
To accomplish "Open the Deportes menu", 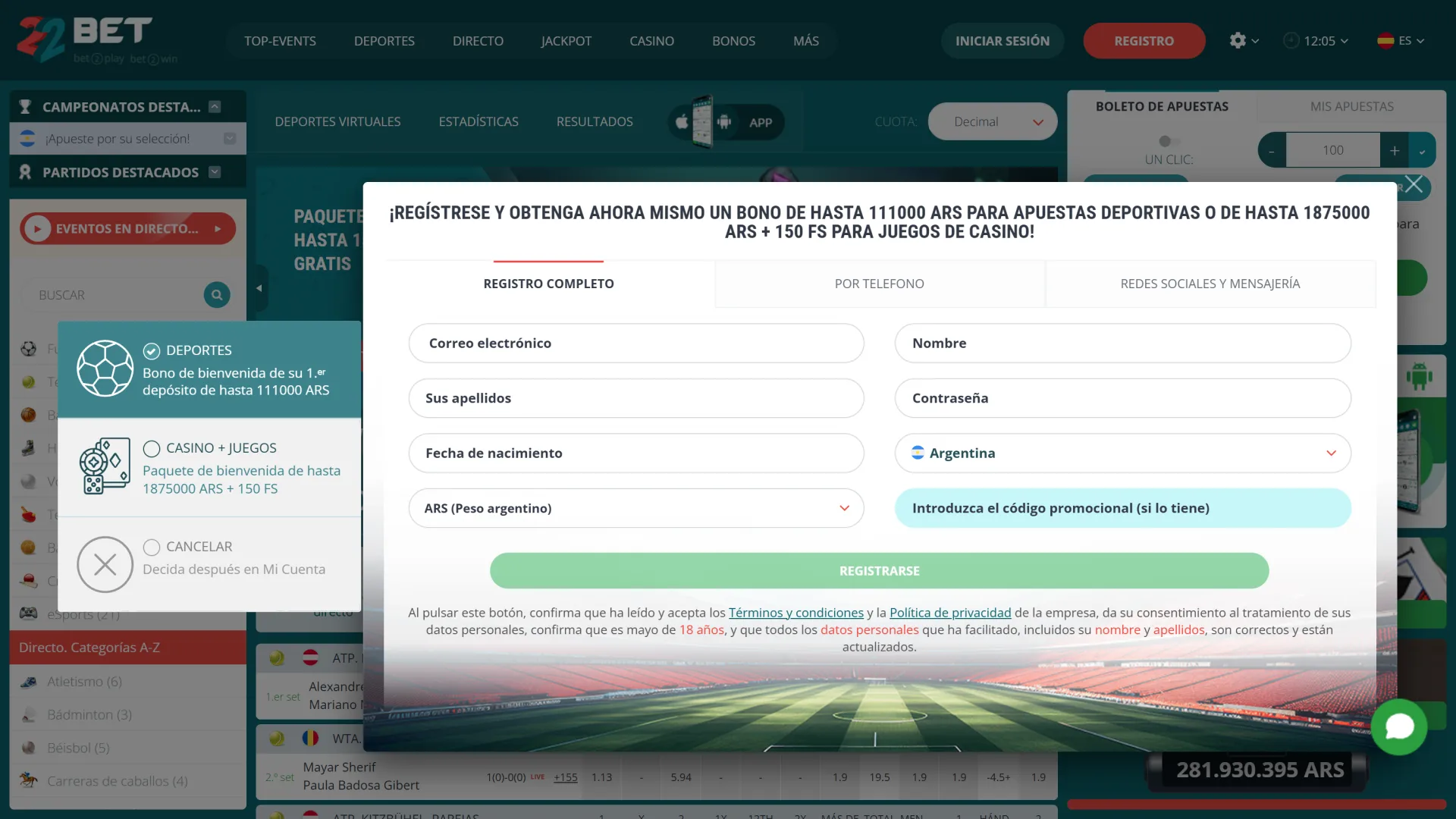I will click(384, 41).
